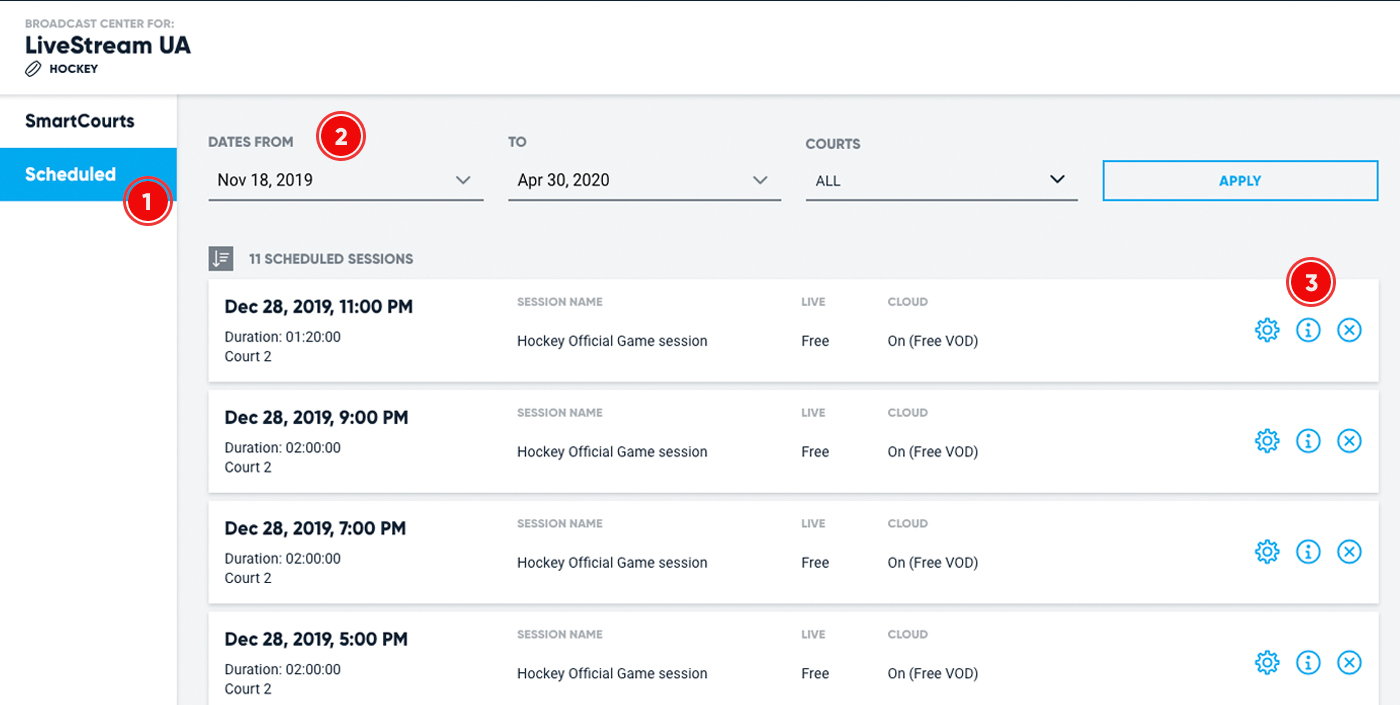
Task: Cancel the Dec 28 7:00 PM session
Action: pos(1349,551)
